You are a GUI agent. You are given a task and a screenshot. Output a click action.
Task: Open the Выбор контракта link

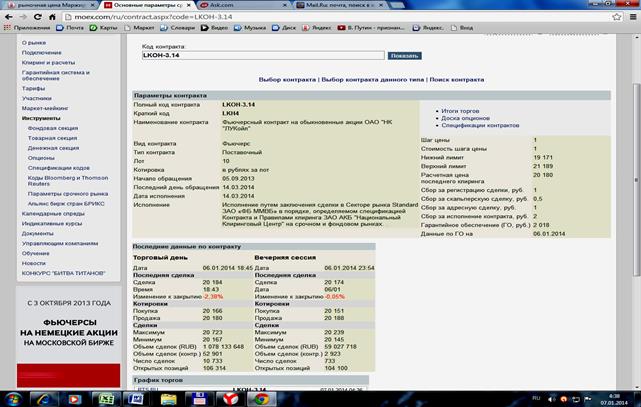[287, 80]
